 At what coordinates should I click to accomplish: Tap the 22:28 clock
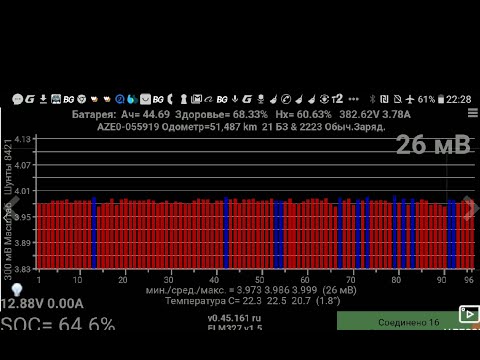click(x=459, y=99)
